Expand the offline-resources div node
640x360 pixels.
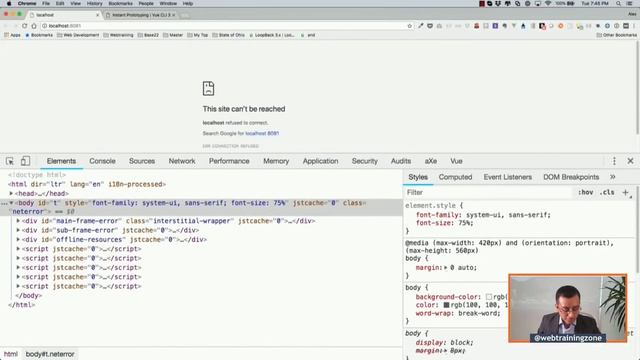click(18, 240)
